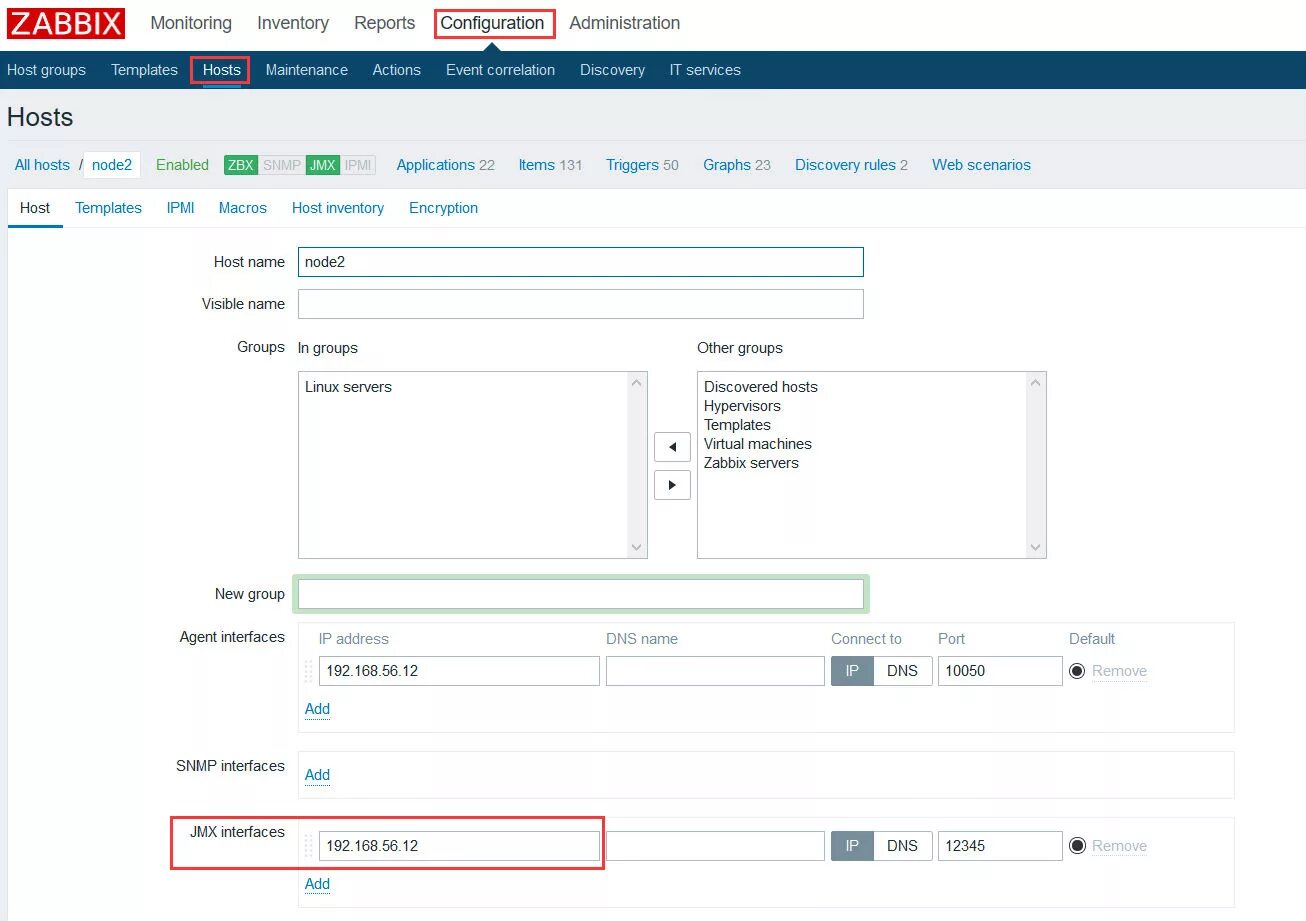The image size is (1306, 921).
Task: Add a new JMX interface
Action: (317, 884)
